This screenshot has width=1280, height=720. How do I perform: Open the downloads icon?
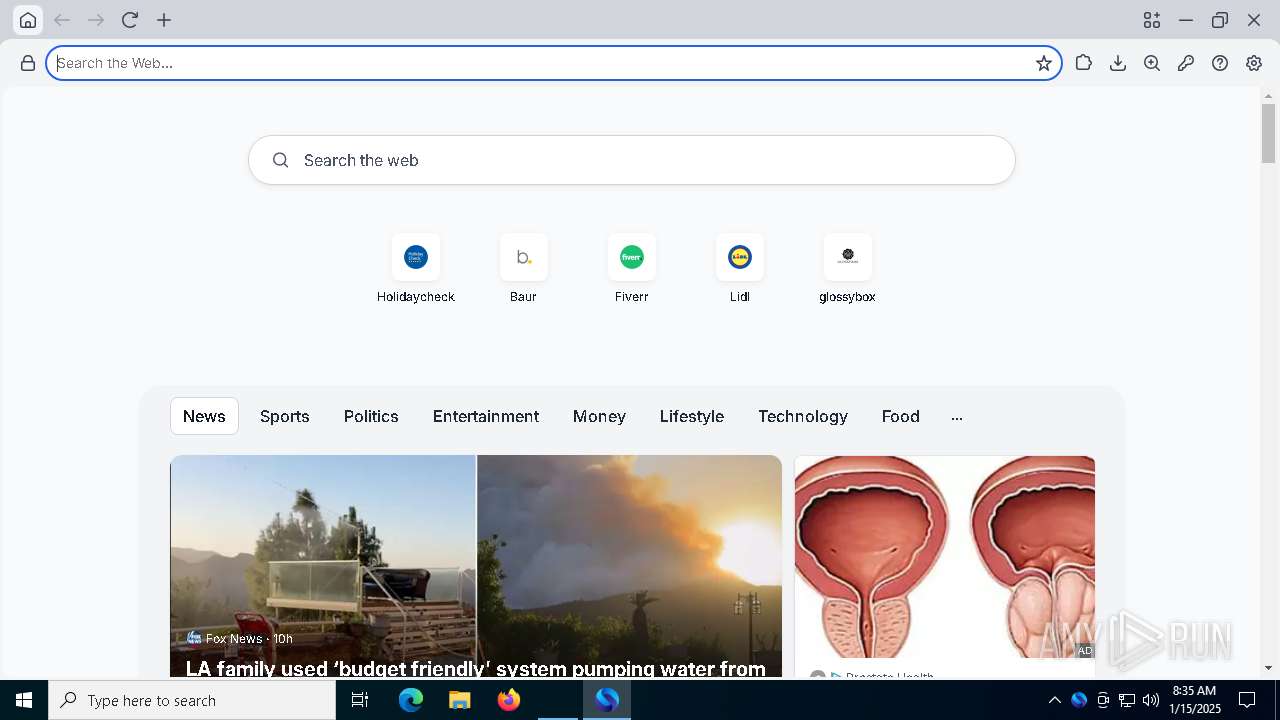pyautogui.click(x=1118, y=63)
